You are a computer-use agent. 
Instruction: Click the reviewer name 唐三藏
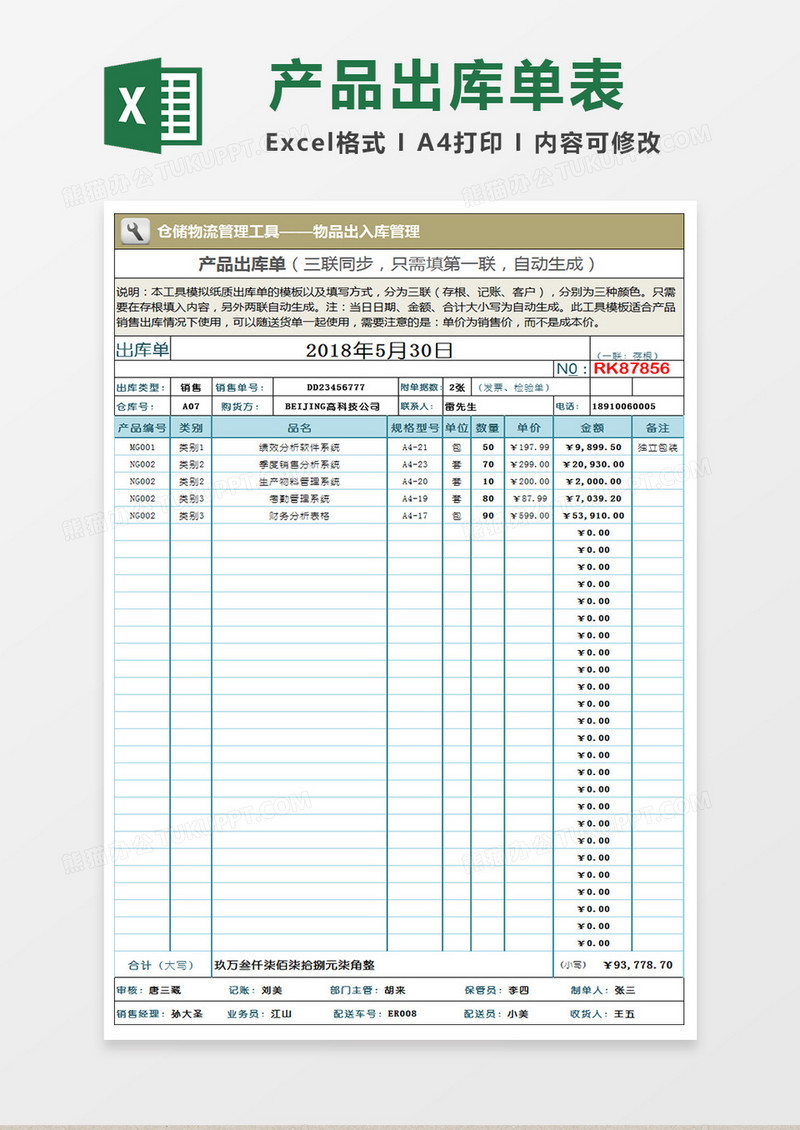pos(166,990)
